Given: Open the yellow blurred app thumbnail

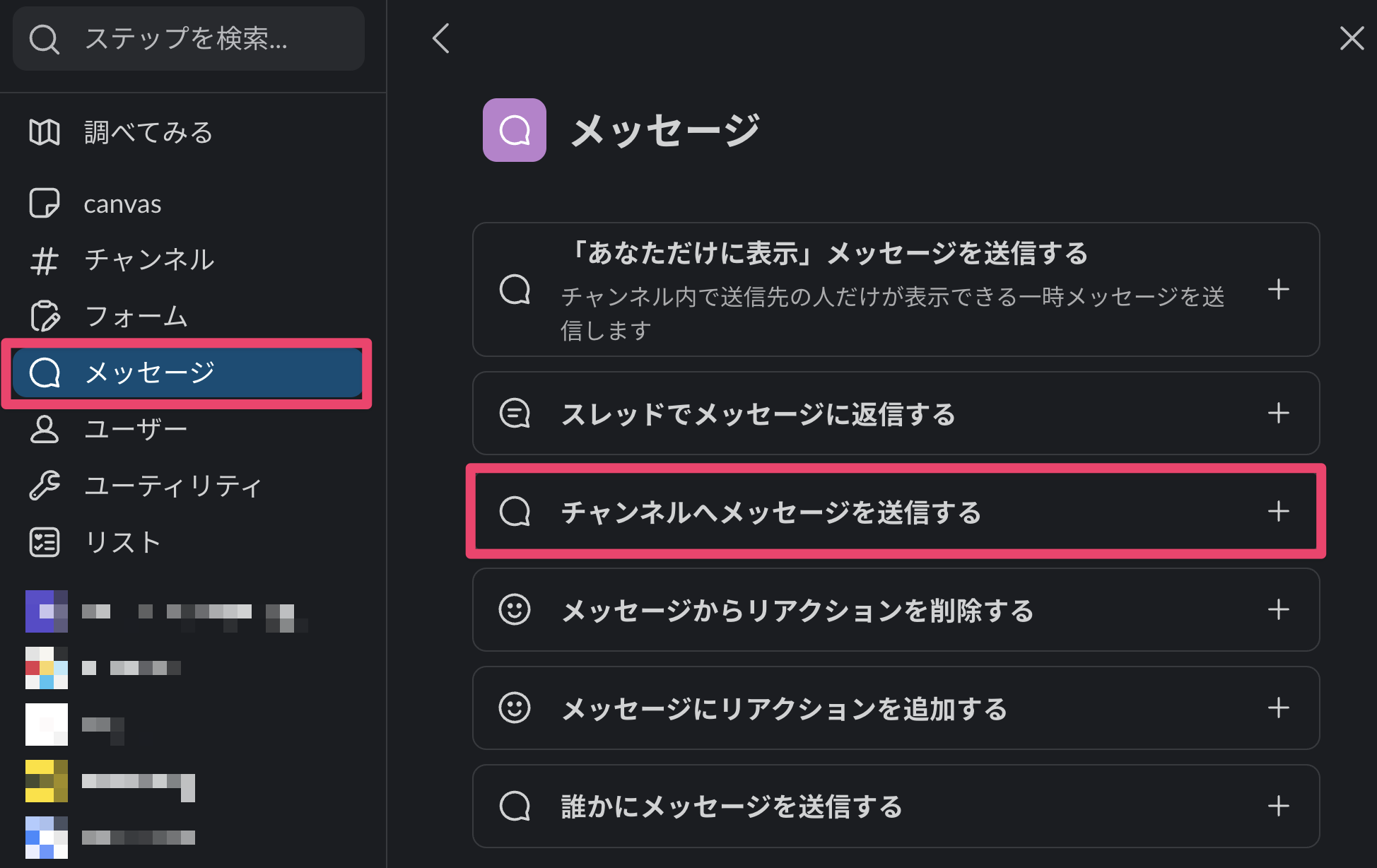Looking at the screenshot, I should click(47, 781).
